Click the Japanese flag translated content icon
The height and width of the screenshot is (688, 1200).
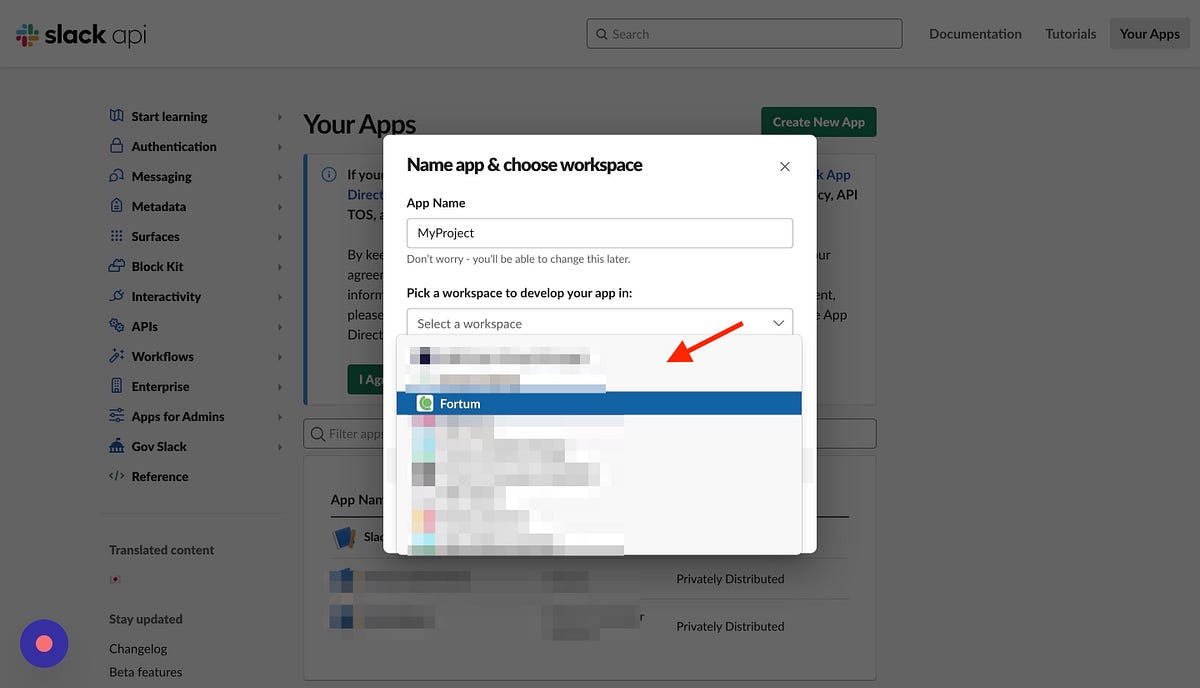coord(113,579)
